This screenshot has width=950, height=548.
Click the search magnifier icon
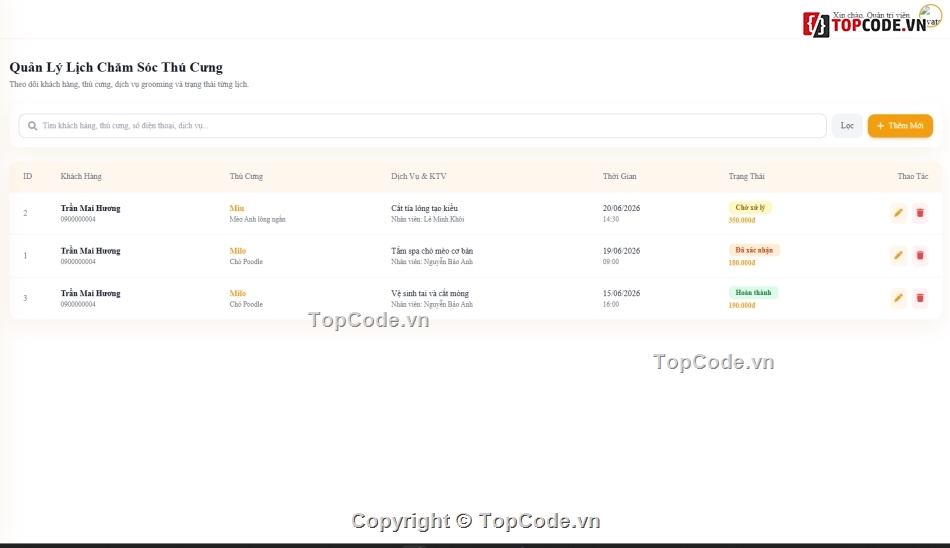point(33,126)
